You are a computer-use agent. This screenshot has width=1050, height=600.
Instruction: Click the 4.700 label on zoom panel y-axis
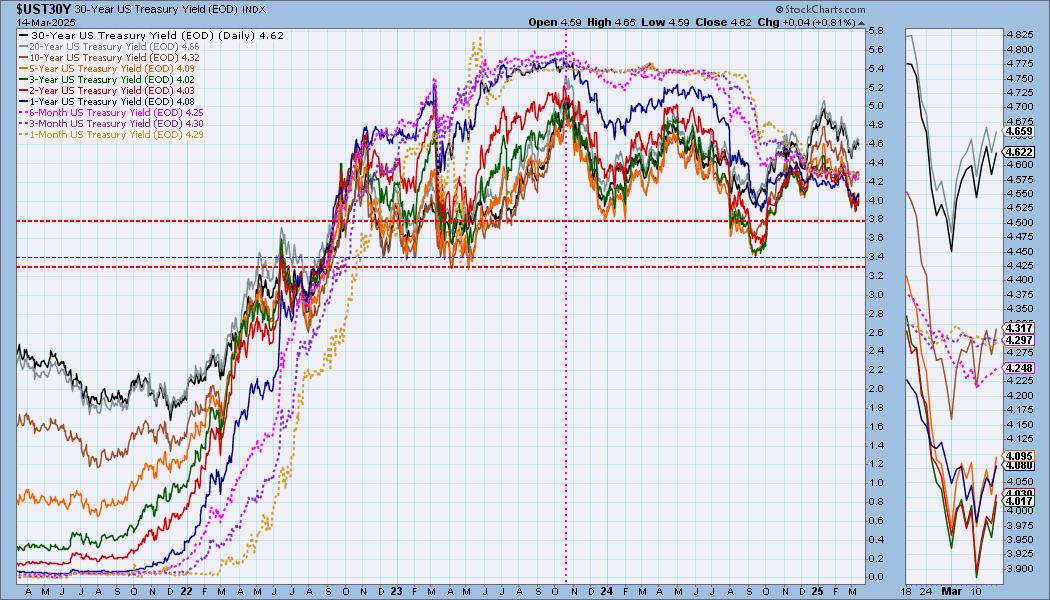tap(1019, 106)
